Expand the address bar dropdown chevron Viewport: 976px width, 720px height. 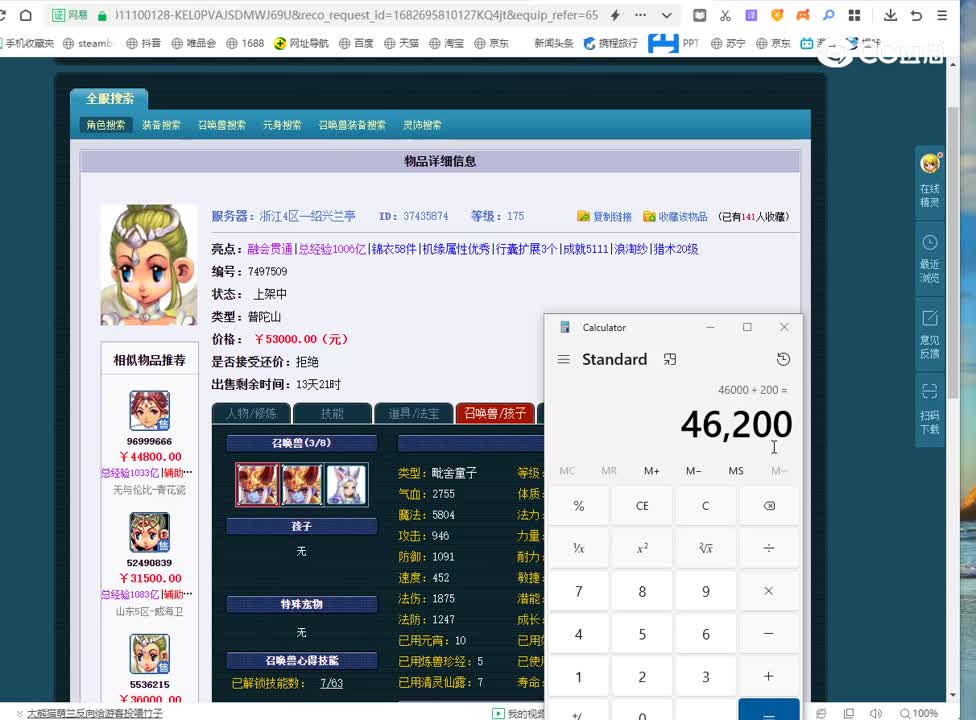[666, 16]
